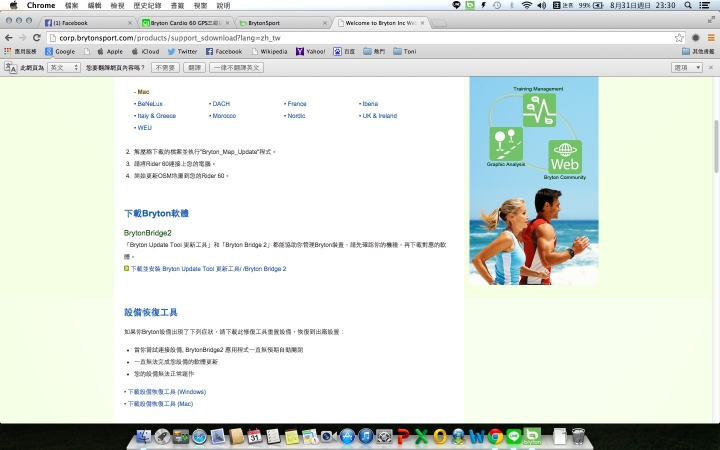Expand the 其他書籤 bookmarks folder
Image resolution: width=720 pixels, height=450 pixels.
pos(698,51)
